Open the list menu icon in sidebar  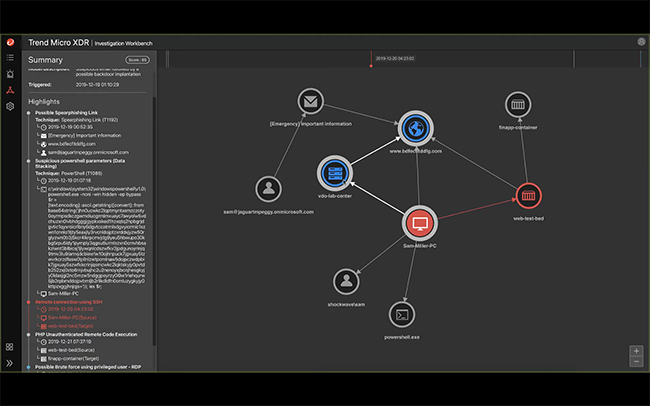tap(10, 58)
